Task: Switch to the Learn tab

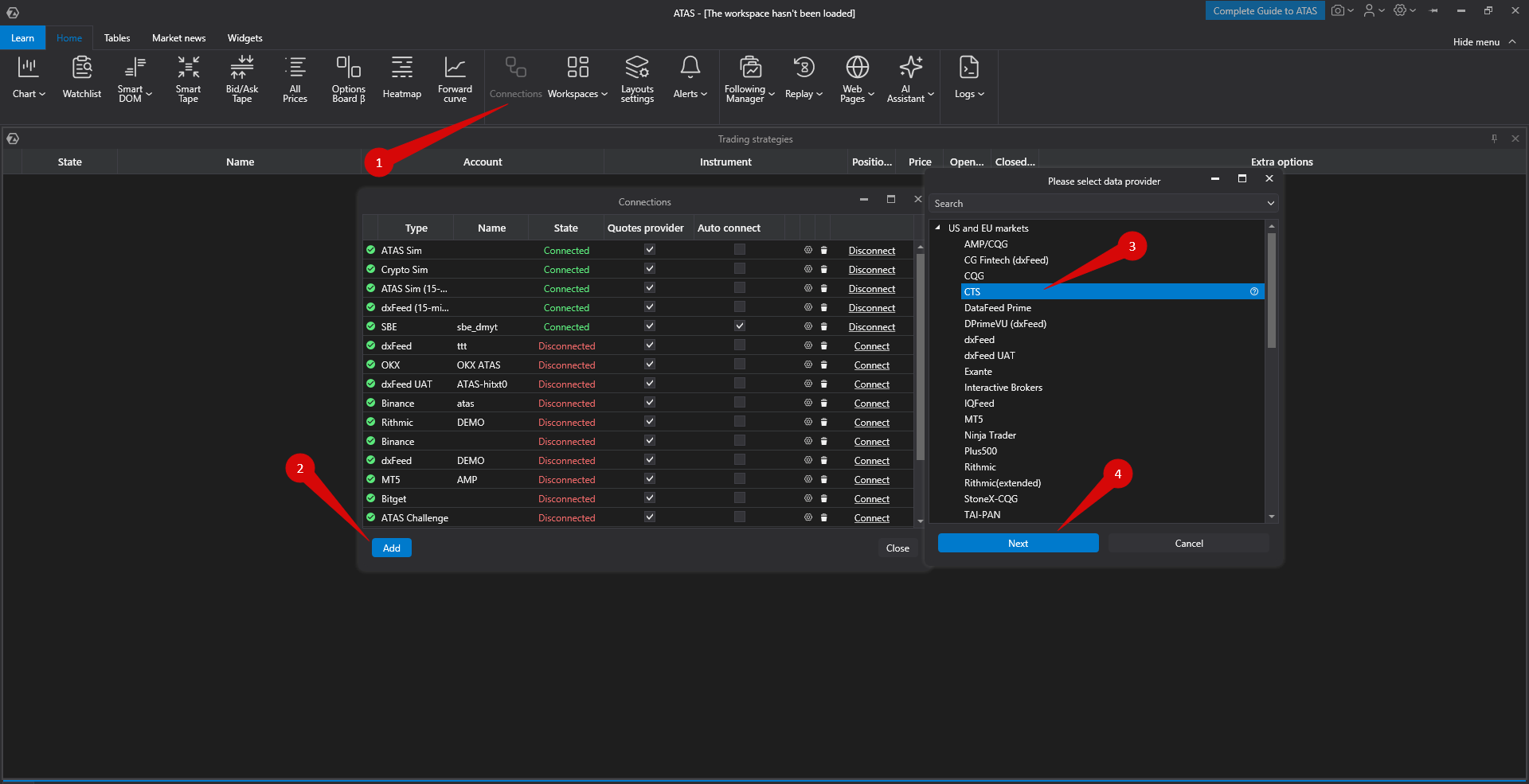Action: (23, 38)
